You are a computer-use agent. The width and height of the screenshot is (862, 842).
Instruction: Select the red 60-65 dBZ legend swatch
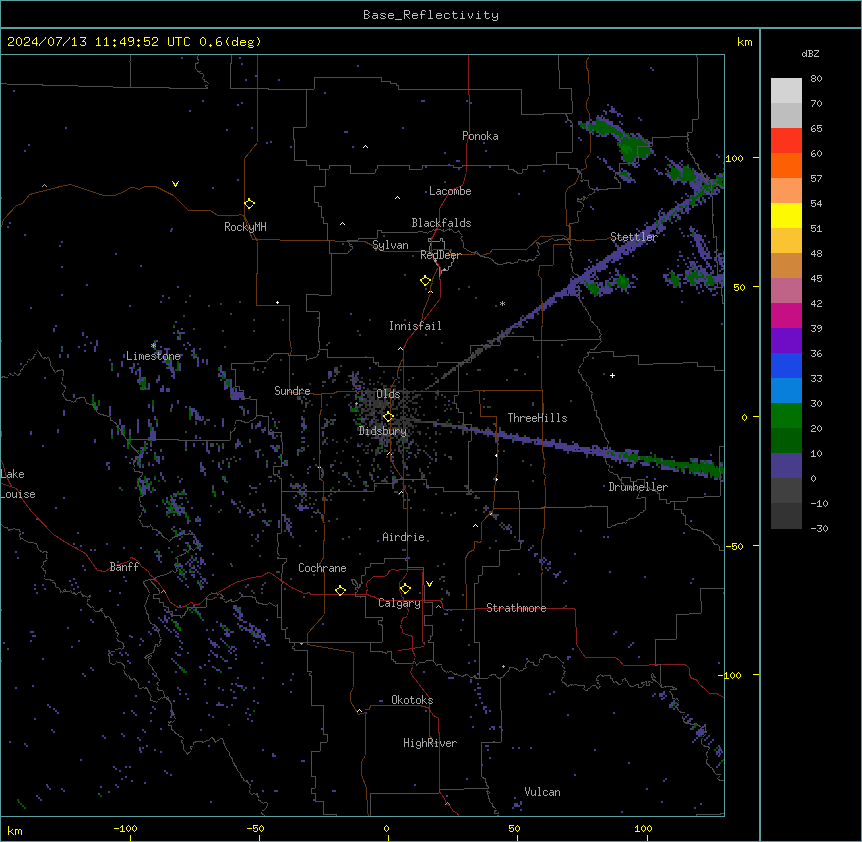[x=786, y=140]
